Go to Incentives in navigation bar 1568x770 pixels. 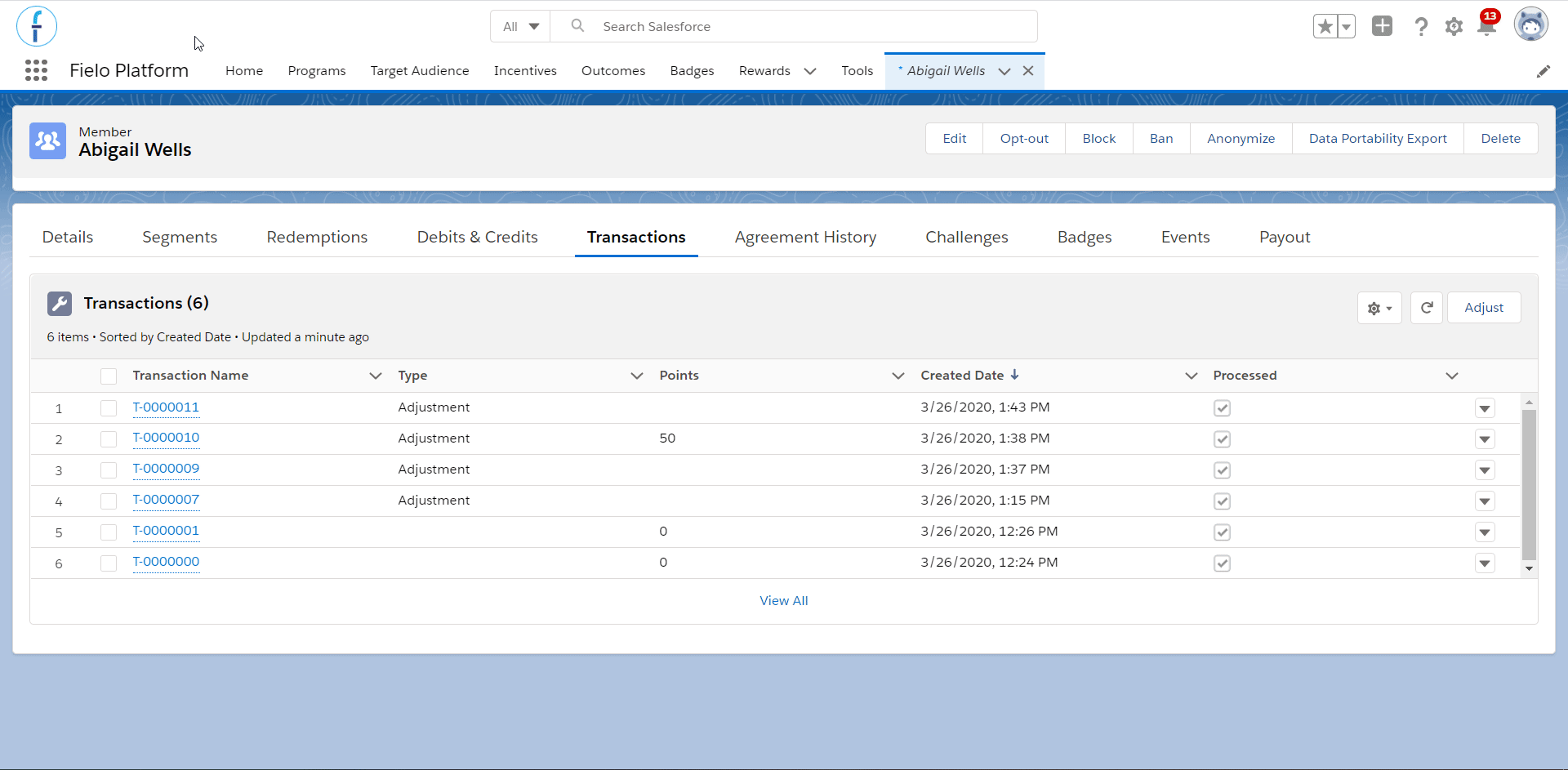pyautogui.click(x=525, y=71)
